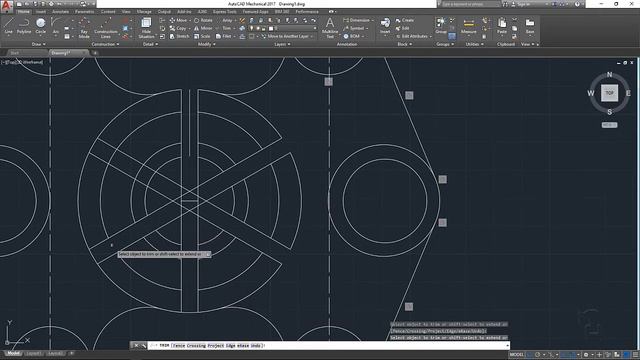Activate the Mirror command
The height and width of the screenshot is (360, 640).
point(203,28)
